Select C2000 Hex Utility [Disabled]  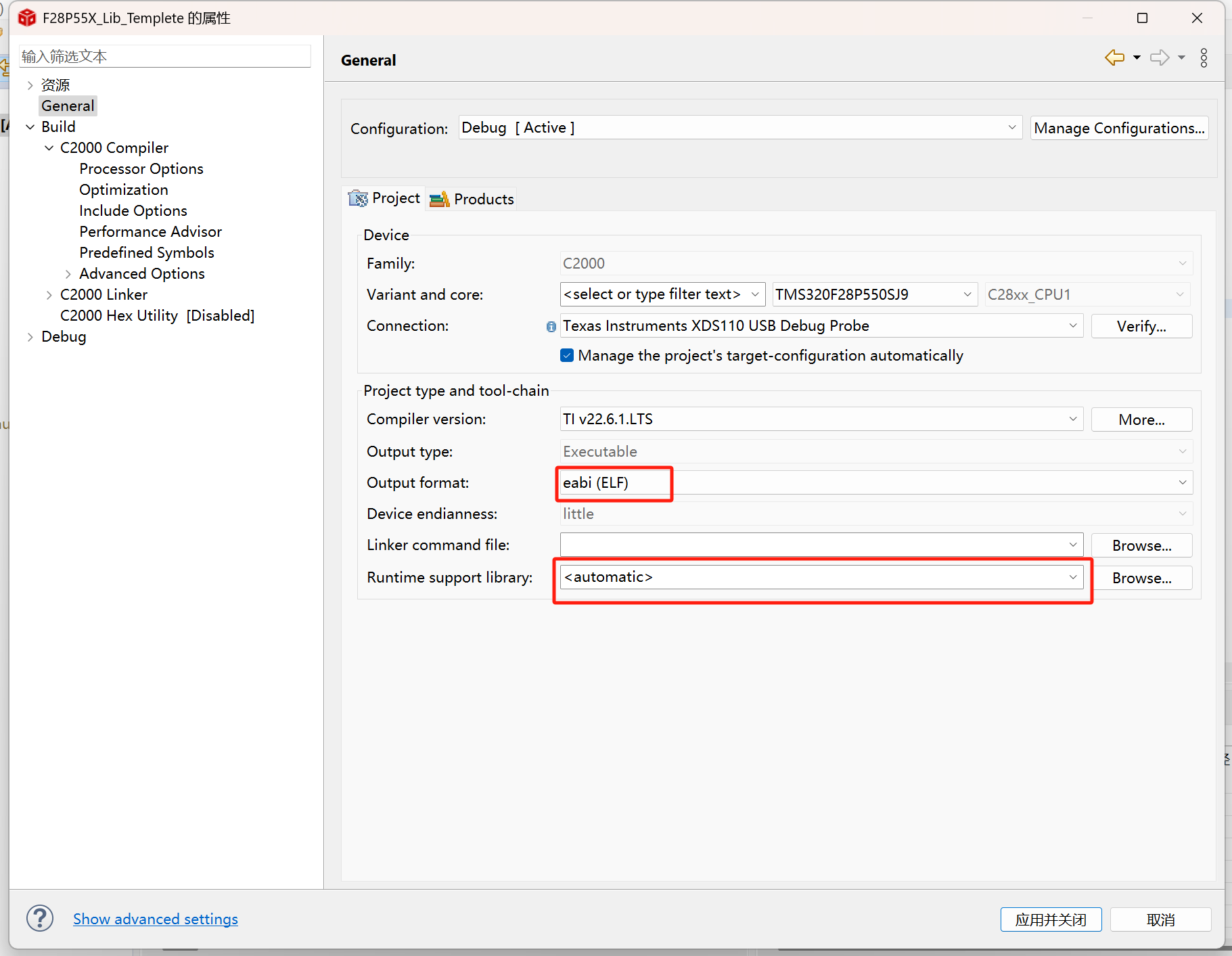point(157,315)
